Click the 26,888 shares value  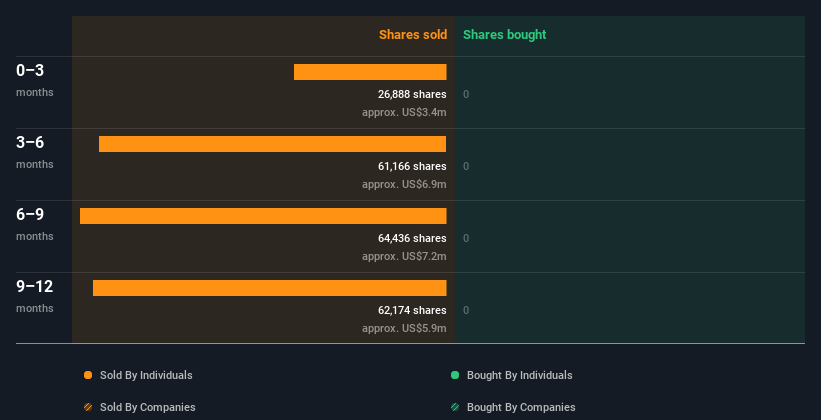point(412,94)
